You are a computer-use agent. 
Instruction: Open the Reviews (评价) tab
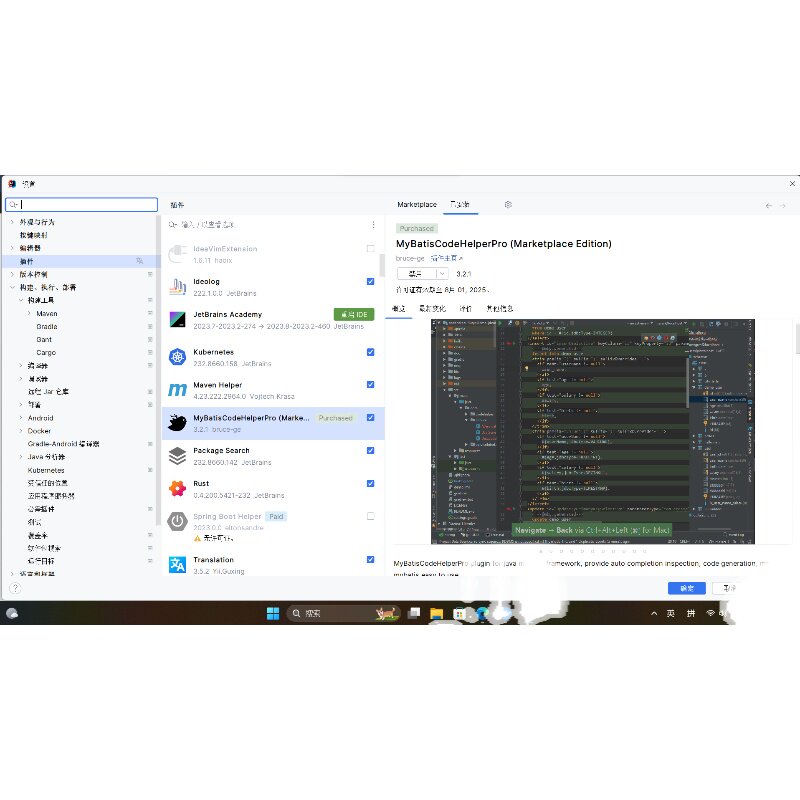click(x=465, y=309)
